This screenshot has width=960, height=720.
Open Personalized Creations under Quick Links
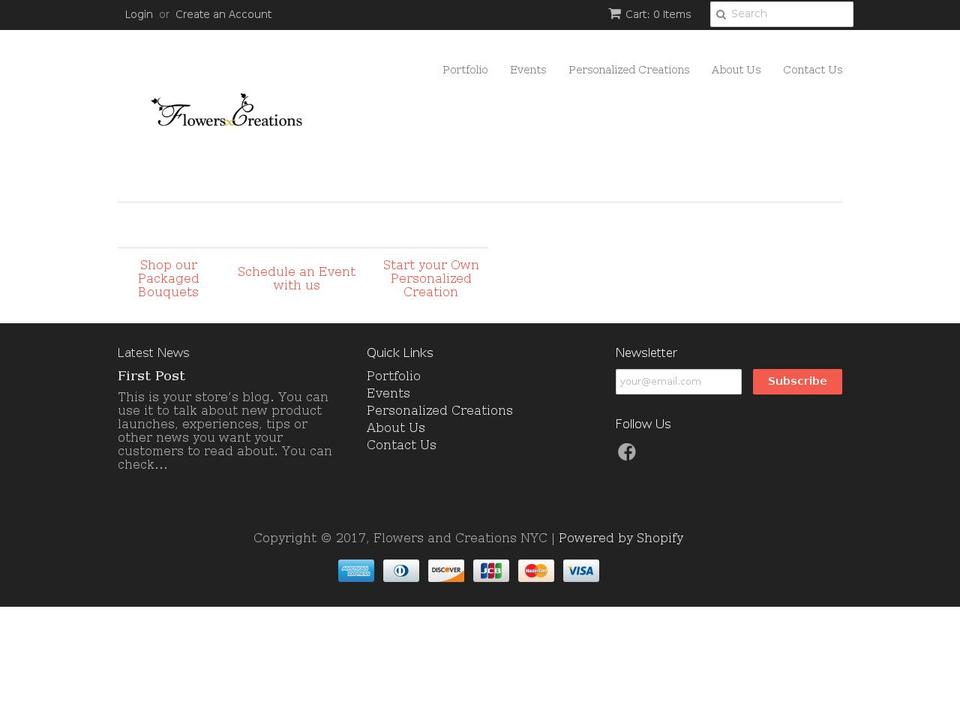tap(440, 410)
